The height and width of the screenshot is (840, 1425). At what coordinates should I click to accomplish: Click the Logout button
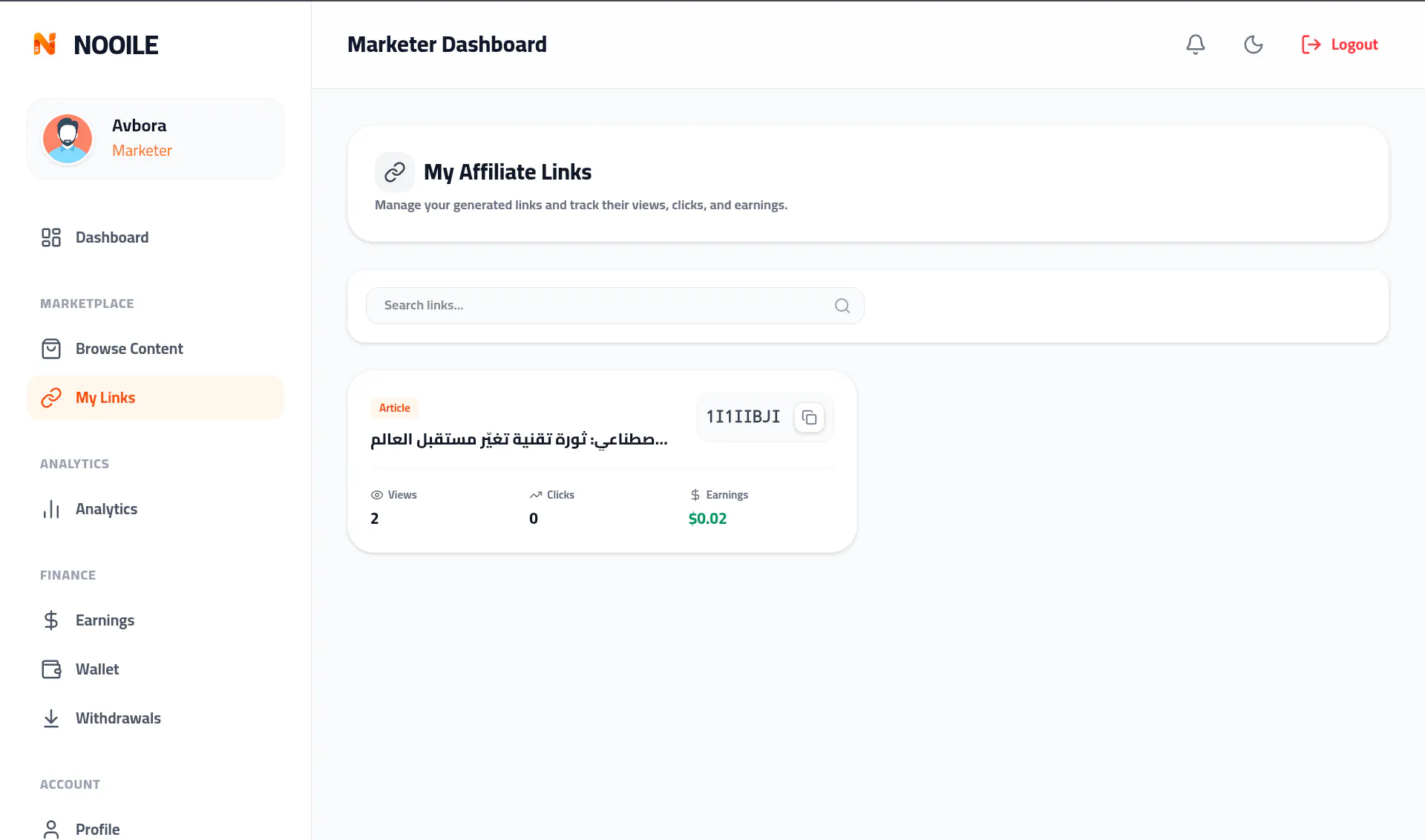[x=1340, y=45]
